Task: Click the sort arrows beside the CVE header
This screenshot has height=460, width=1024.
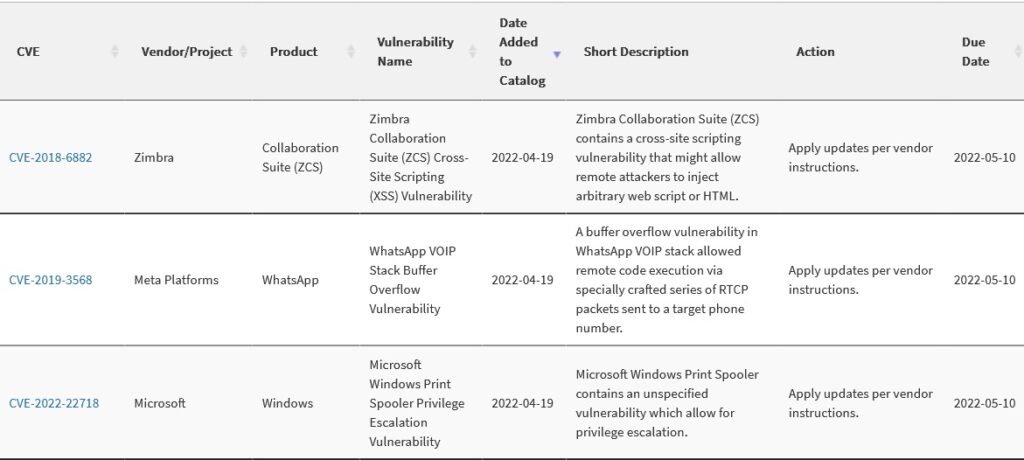Action: coord(115,52)
